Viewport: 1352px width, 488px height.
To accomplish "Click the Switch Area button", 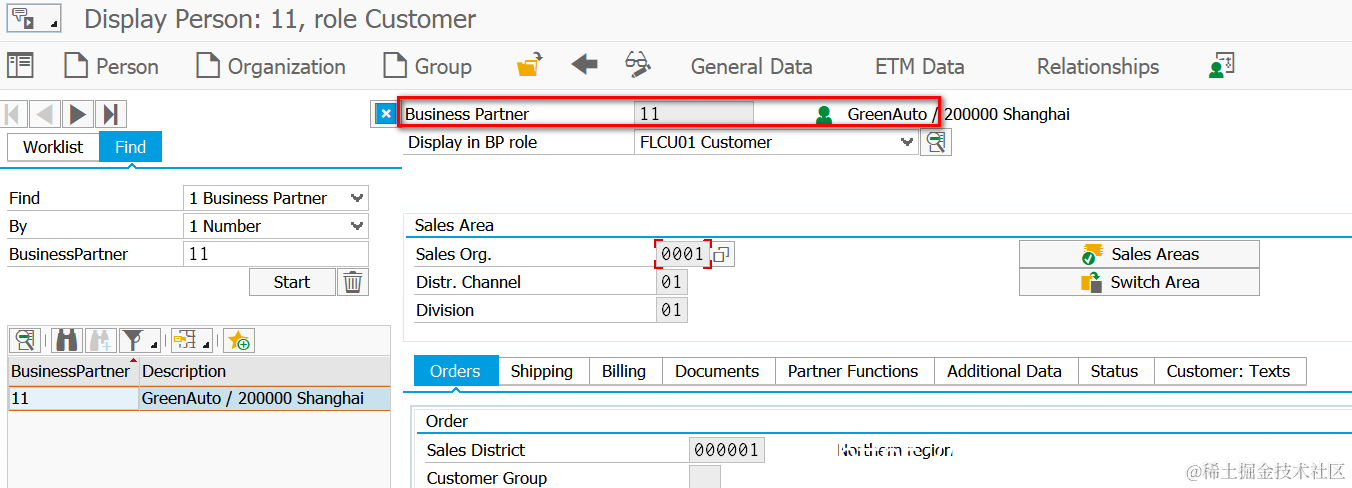I will [x=1139, y=282].
